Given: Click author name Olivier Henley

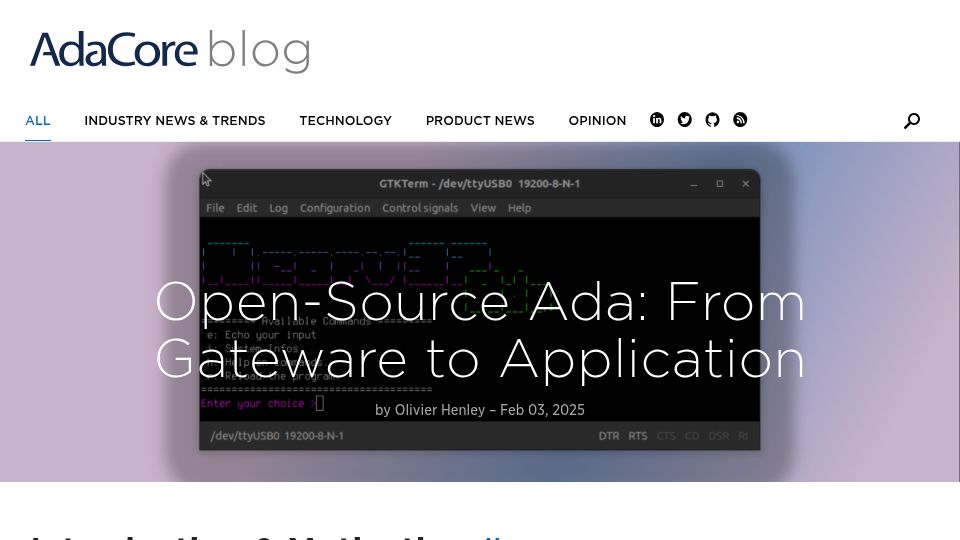Looking at the screenshot, I should (440, 410).
